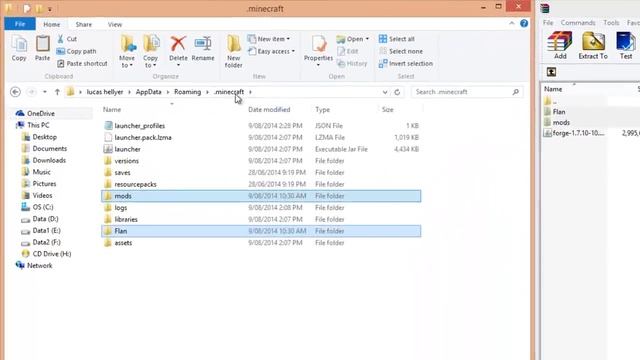The width and height of the screenshot is (640, 360).
Task: Sort by Date modified column header
Action: pyautogui.click(x=269, y=109)
